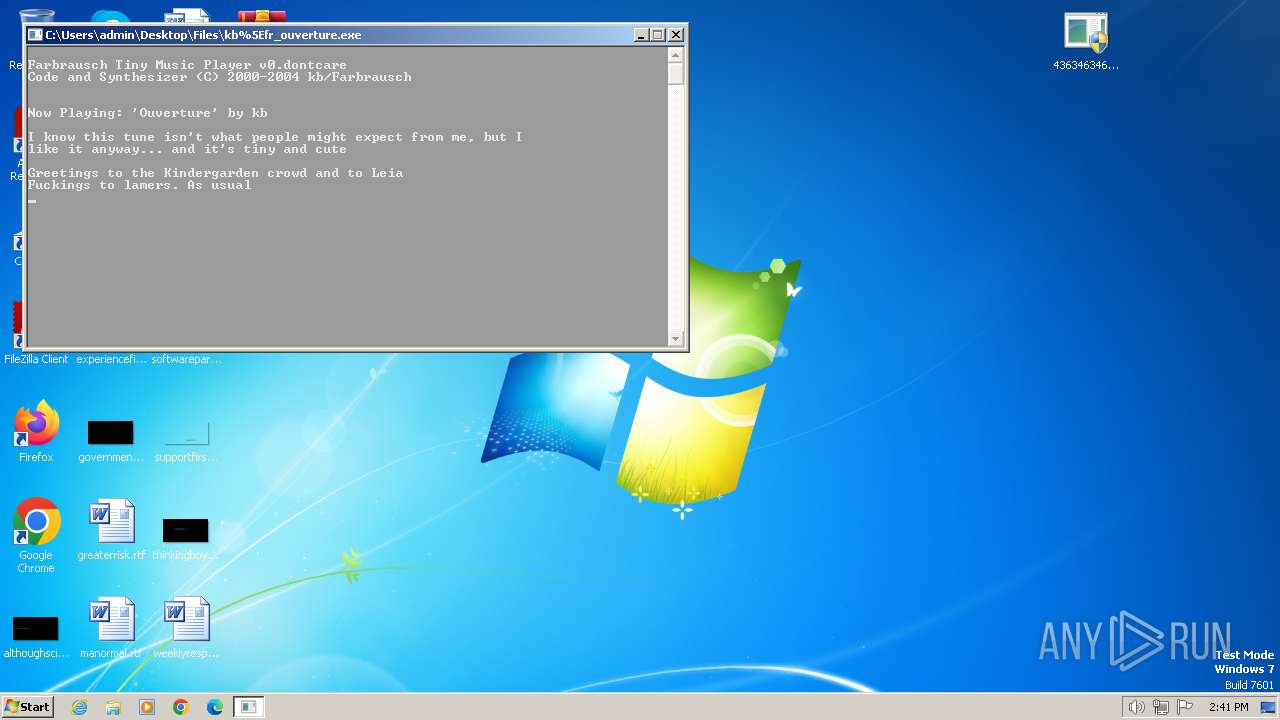This screenshot has height=720, width=1280.
Task: Click 'Now Playing: Ouverture by kb' line
Action: [147, 113]
